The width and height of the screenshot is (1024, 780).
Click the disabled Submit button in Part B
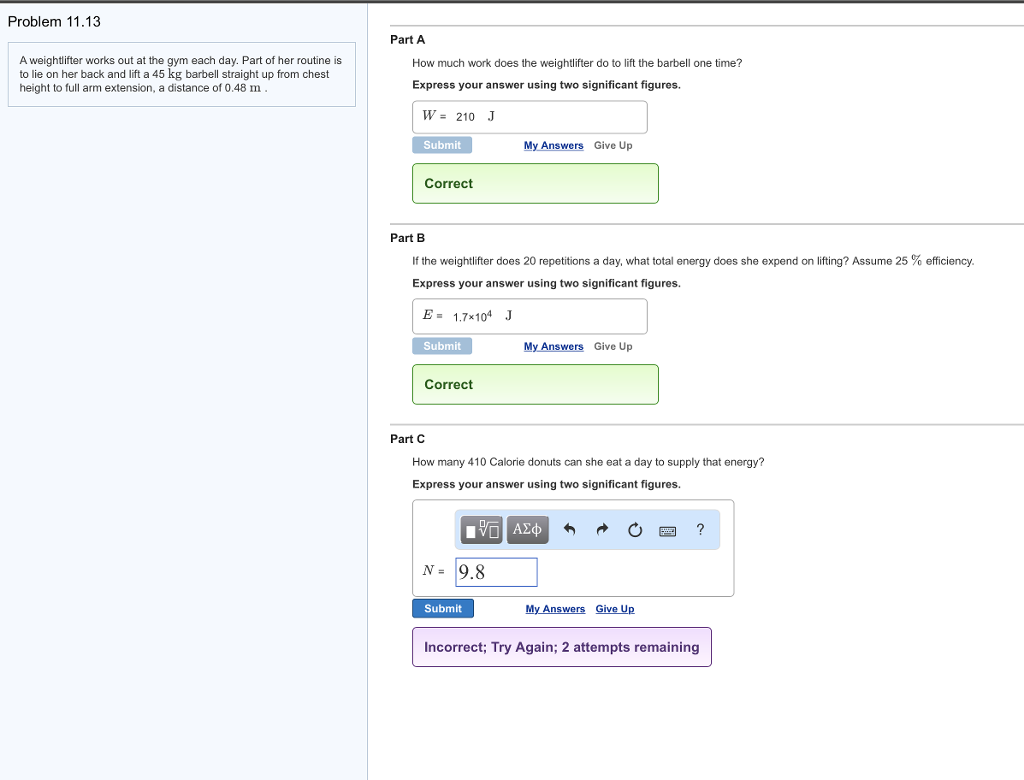click(x=442, y=346)
